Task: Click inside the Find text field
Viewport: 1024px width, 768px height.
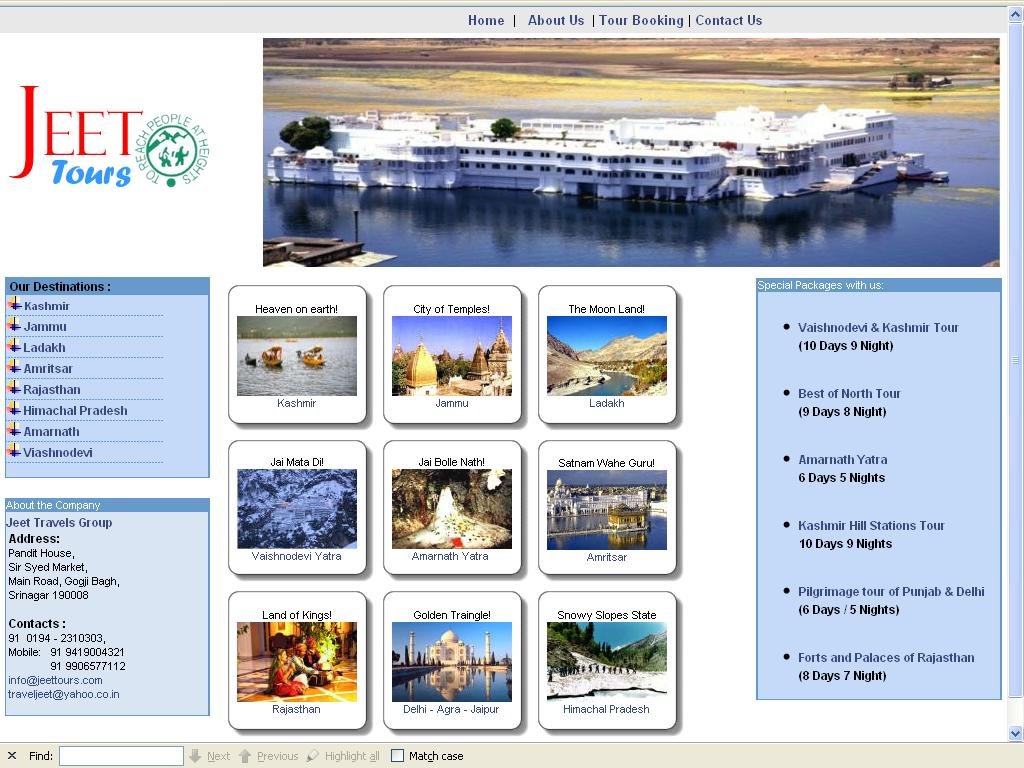Action: click(x=121, y=756)
